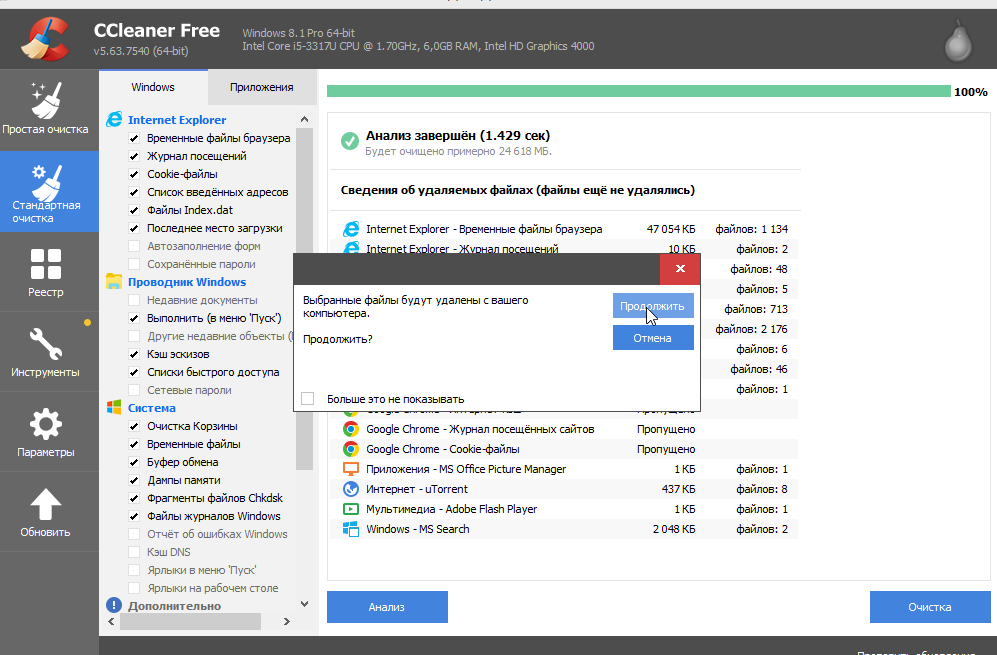The image size is (997, 655).
Task: Select Проводник Windows category header
Action: [187, 282]
